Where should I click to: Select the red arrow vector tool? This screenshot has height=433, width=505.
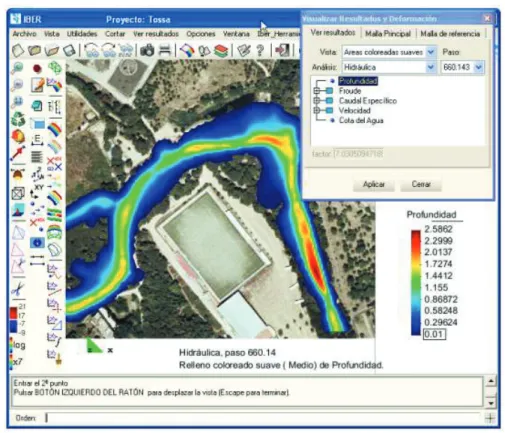tap(18, 153)
